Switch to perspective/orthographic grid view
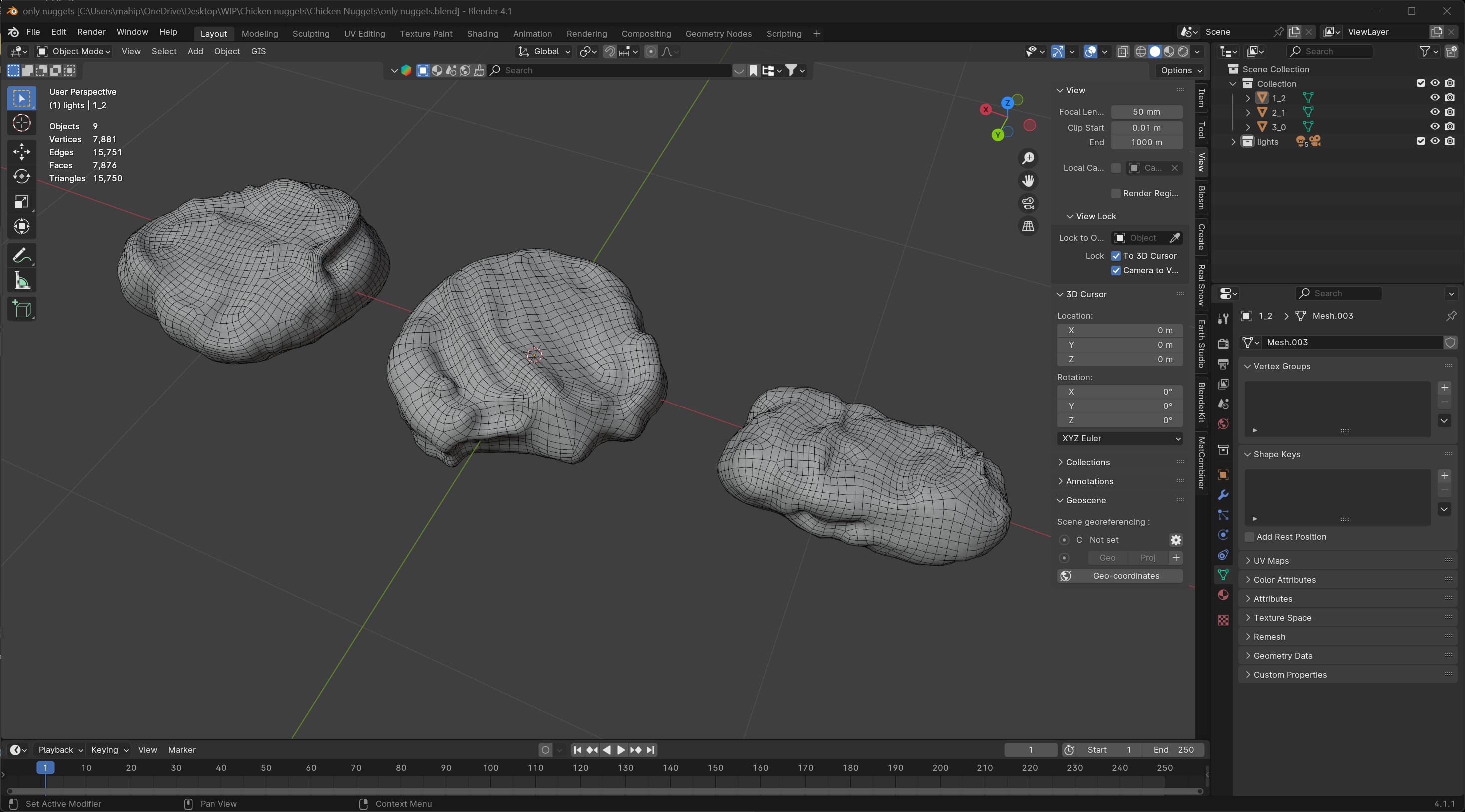1465x812 pixels. coord(1028,226)
